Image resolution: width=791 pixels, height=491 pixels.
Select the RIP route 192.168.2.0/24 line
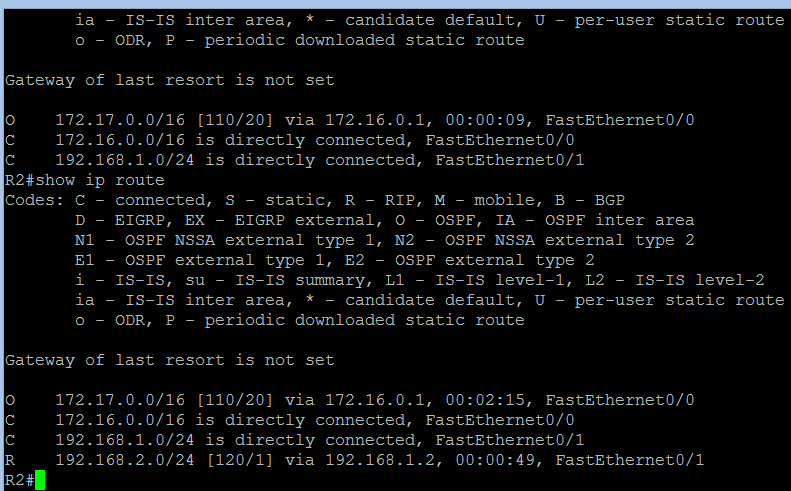click(354, 460)
